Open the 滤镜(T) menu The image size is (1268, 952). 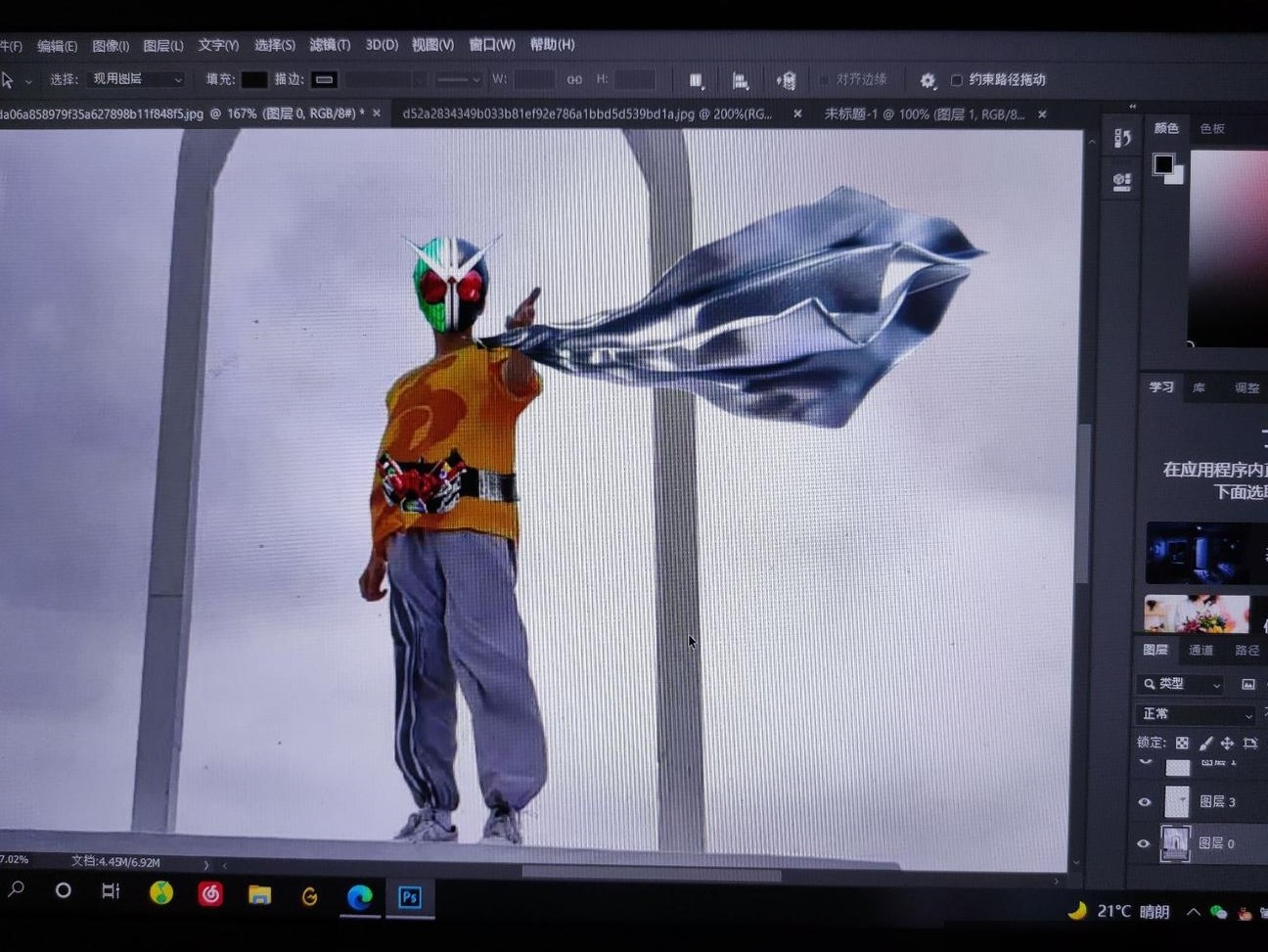click(330, 45)
